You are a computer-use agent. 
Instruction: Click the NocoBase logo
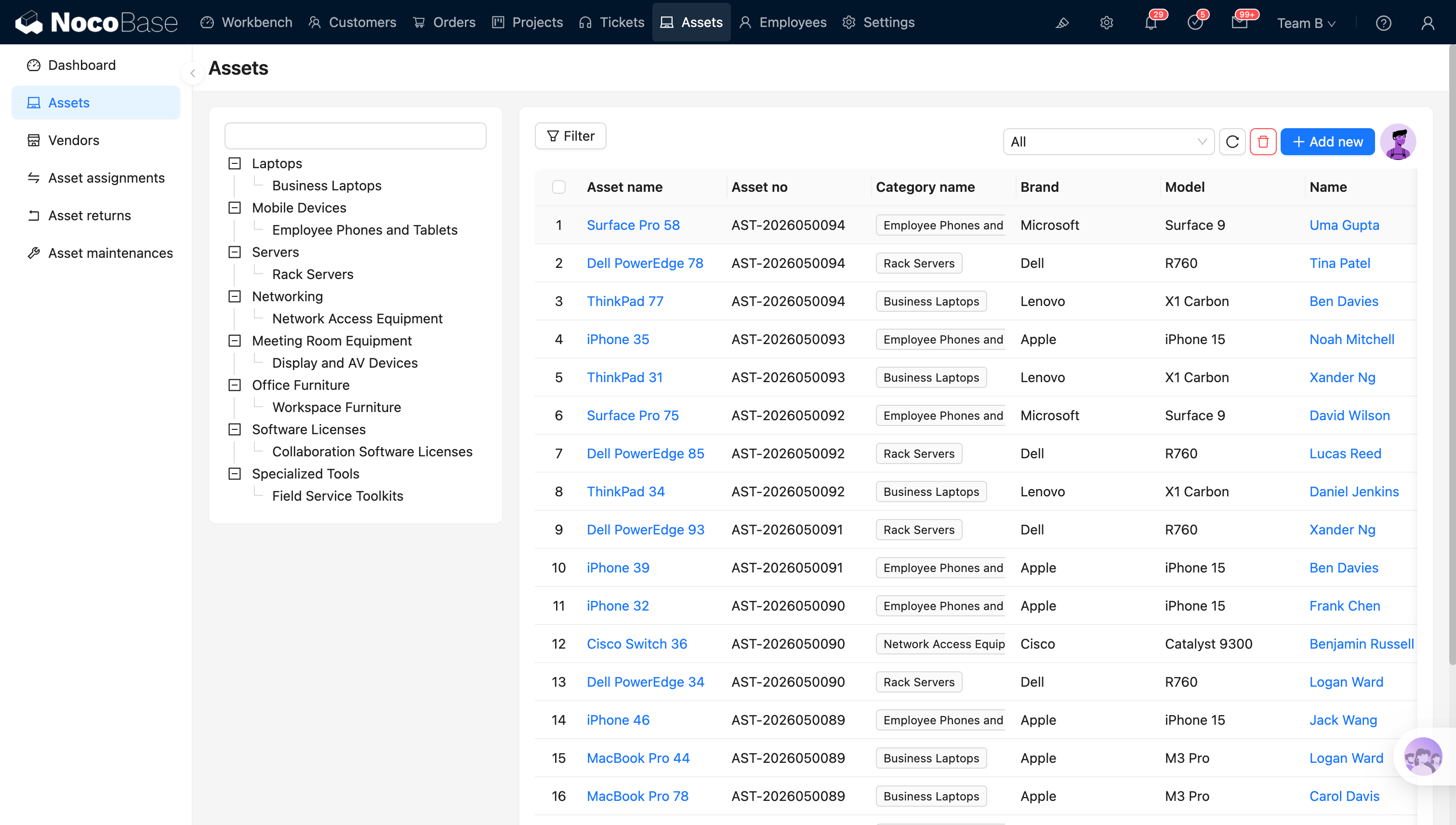(x=96, y=22)
